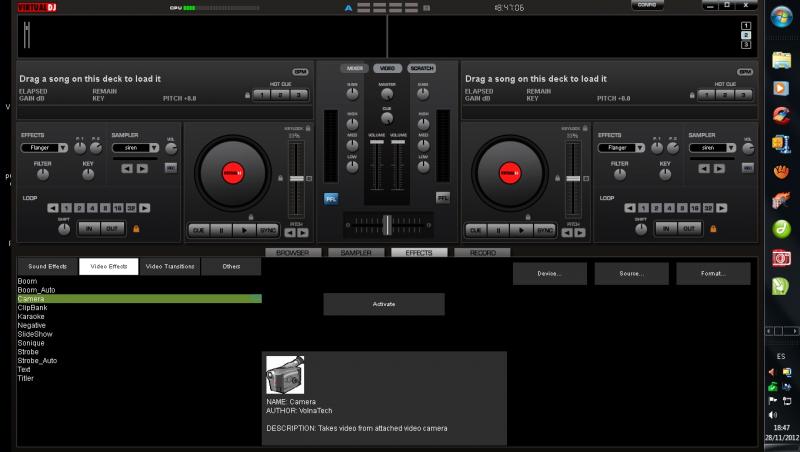Click the crossfader slider
The width and height of the screenshot is (800, 452).
pyautogui.click(x=387, y=225)
